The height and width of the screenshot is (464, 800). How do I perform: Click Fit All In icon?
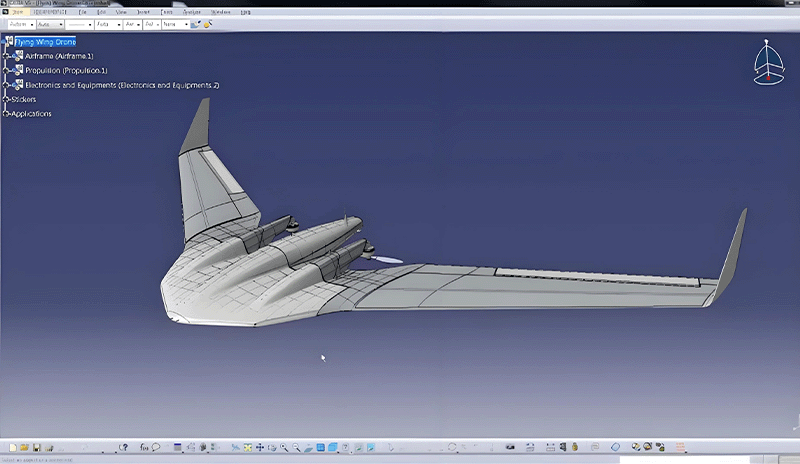pyautogui.click(x=247, y=448)
